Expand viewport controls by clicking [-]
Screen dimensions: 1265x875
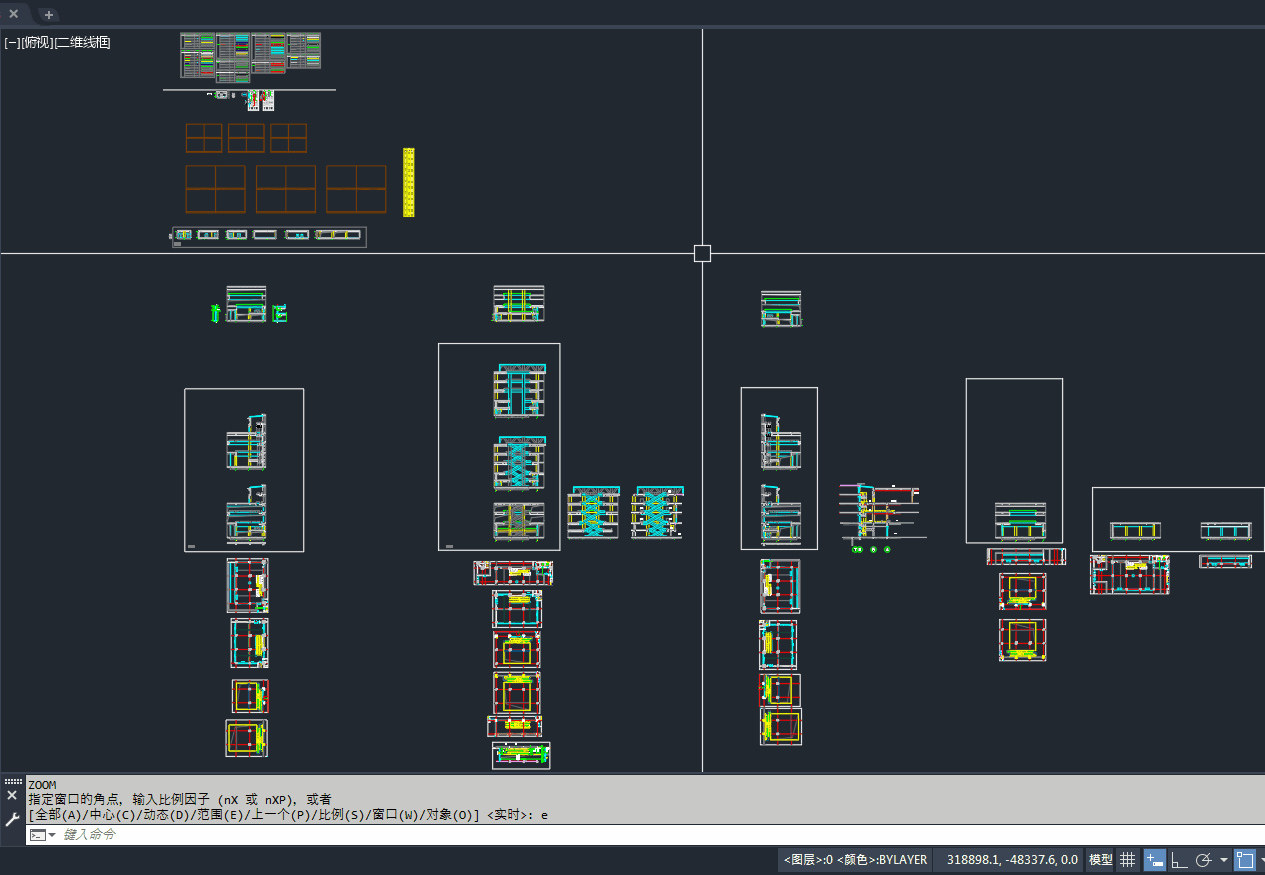click(x=12, y=42)
